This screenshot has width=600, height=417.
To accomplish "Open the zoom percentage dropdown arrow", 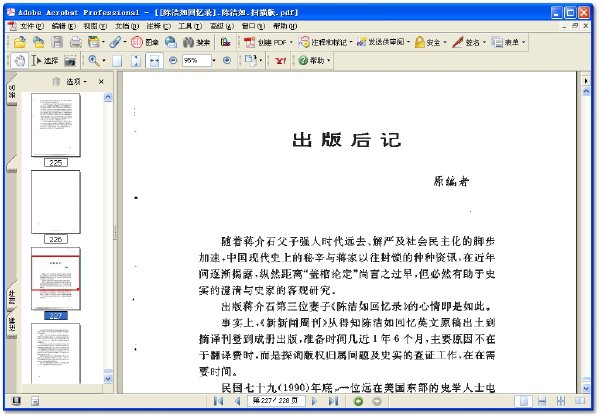I will click(x=214, y=60).
